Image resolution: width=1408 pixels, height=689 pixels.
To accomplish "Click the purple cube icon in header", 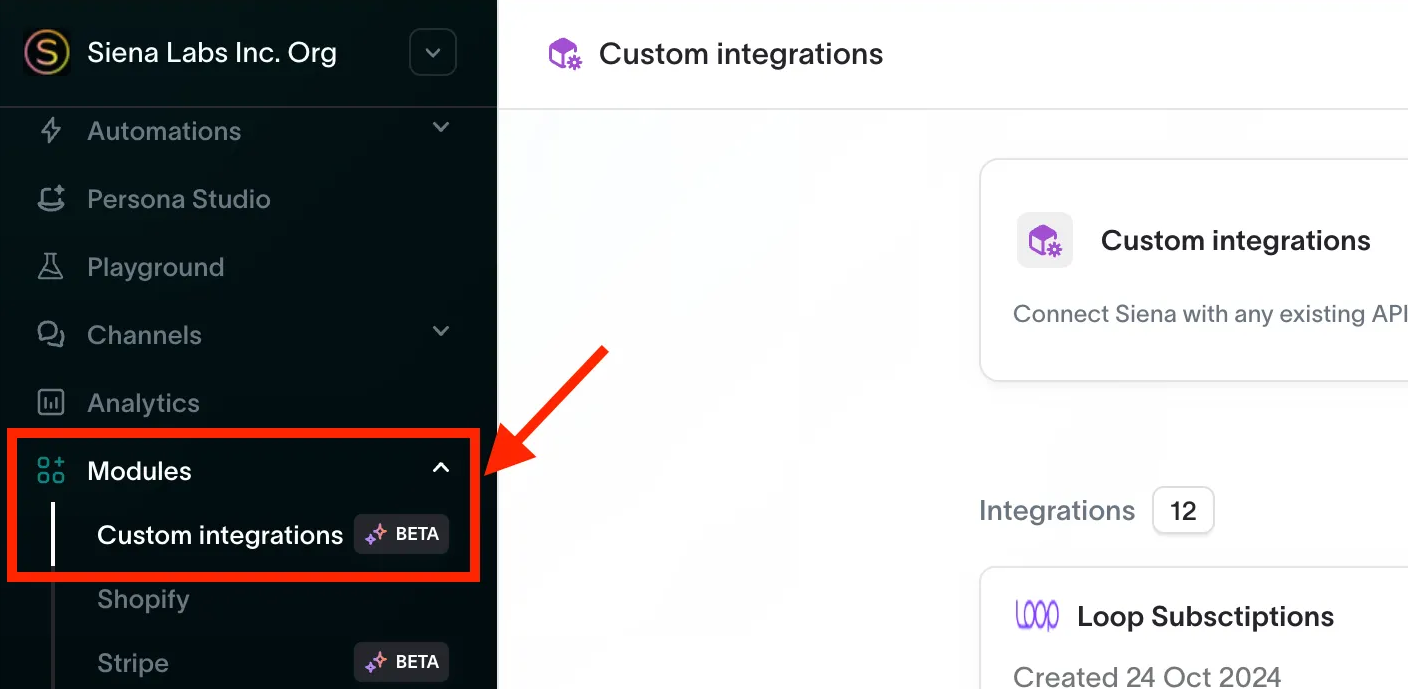I will pos(565,53).
